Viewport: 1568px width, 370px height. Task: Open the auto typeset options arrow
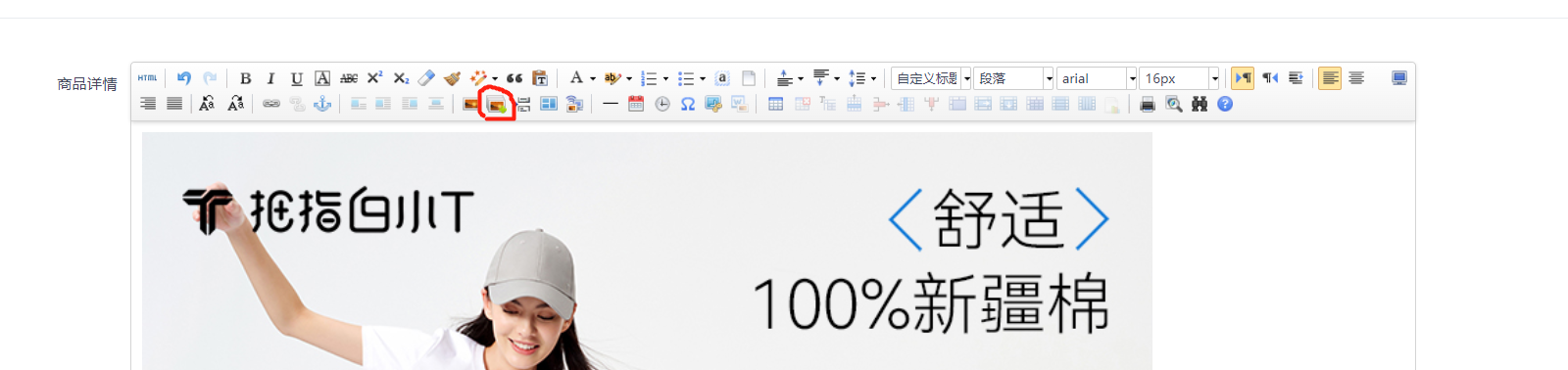[x=495, y=78]
